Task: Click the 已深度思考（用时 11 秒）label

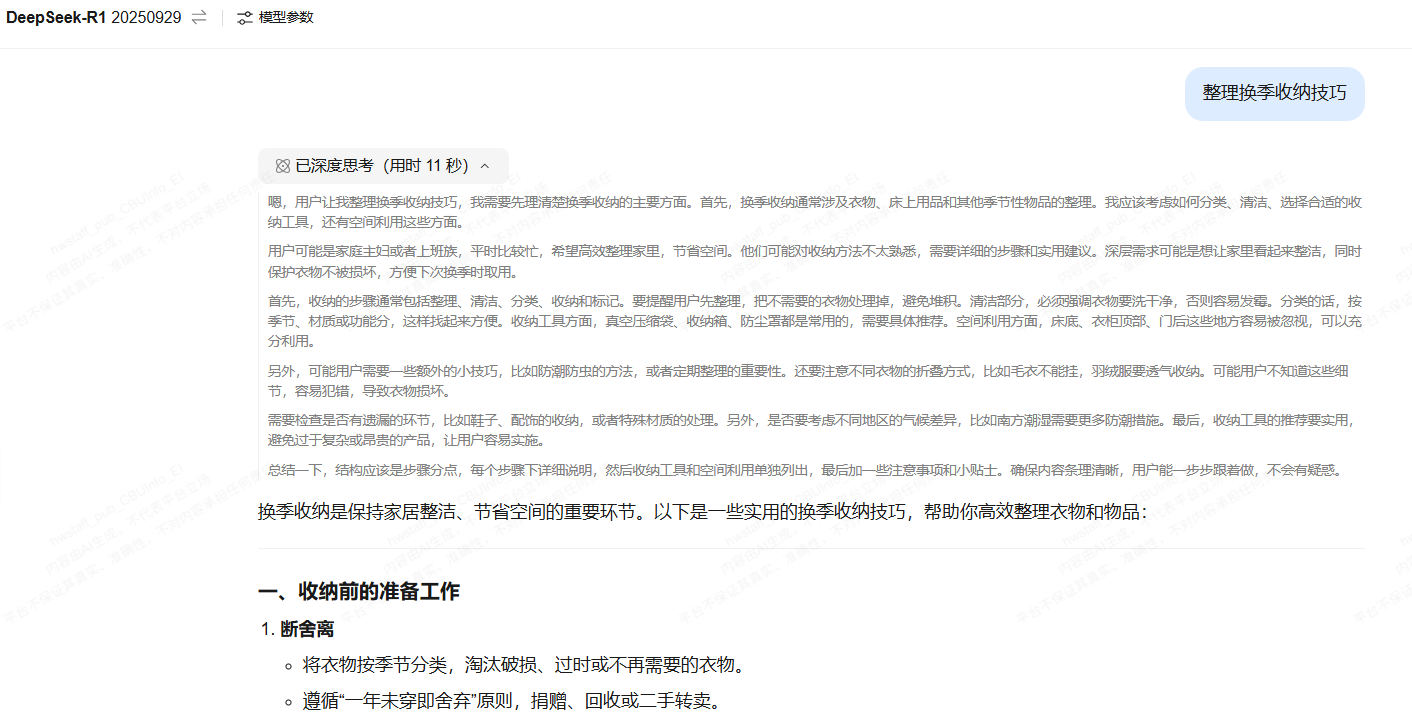Action: (x=382, y=166)
